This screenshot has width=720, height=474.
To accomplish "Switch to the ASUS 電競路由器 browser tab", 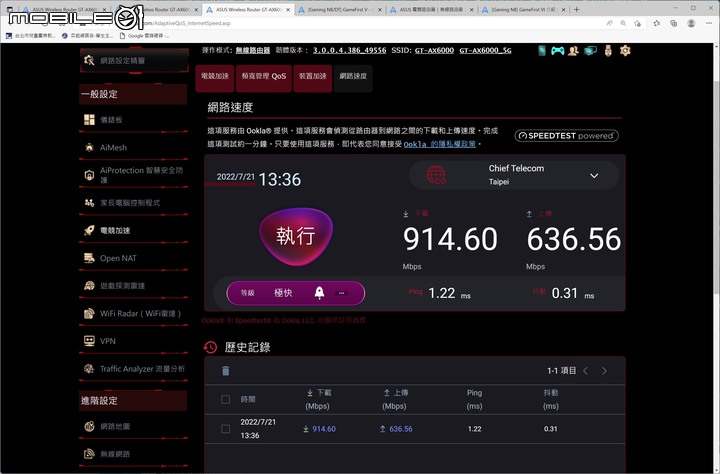I will pyautogui.click(x=431, y=9).
